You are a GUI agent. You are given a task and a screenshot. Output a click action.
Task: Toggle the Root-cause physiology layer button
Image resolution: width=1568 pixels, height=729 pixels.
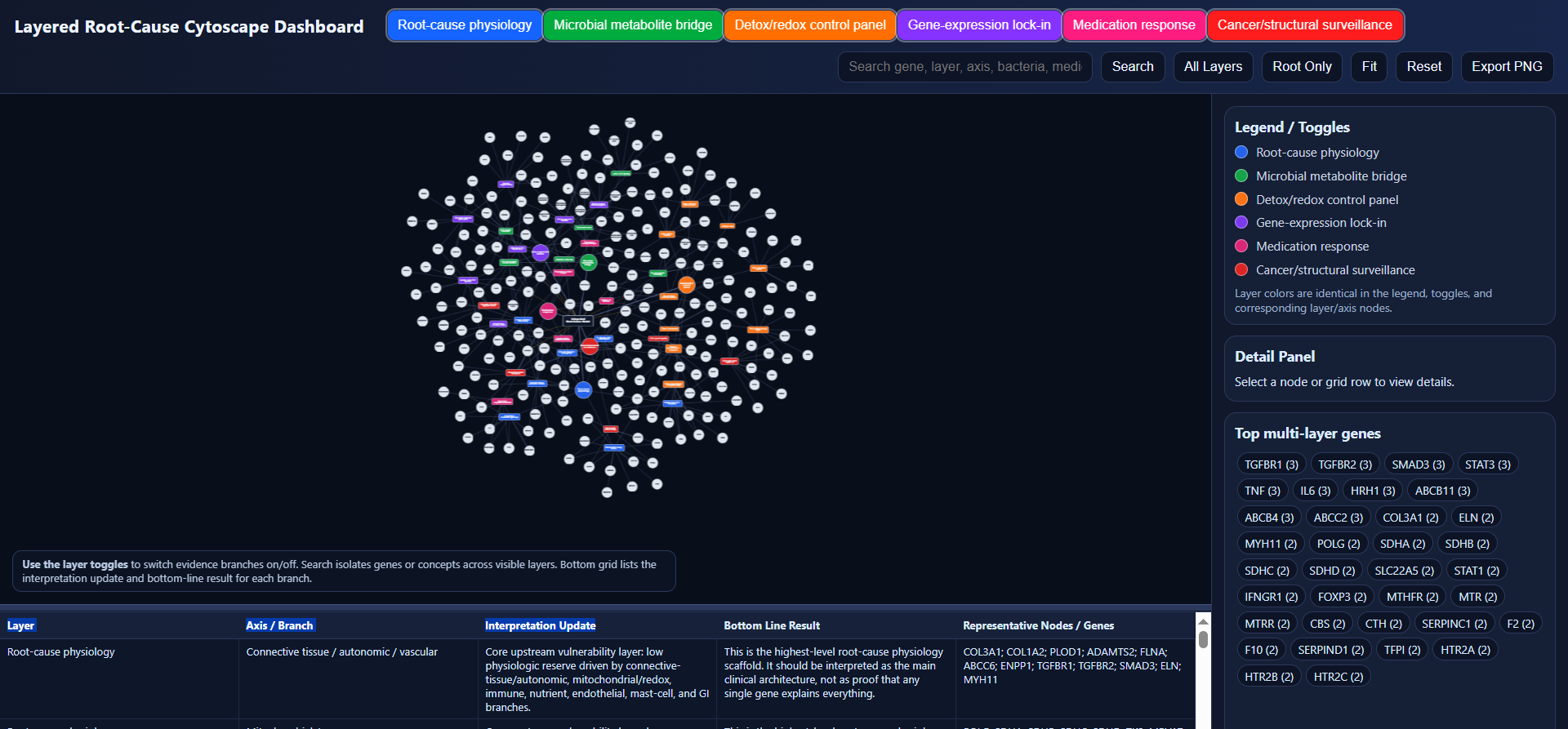[x=465, y=25]
